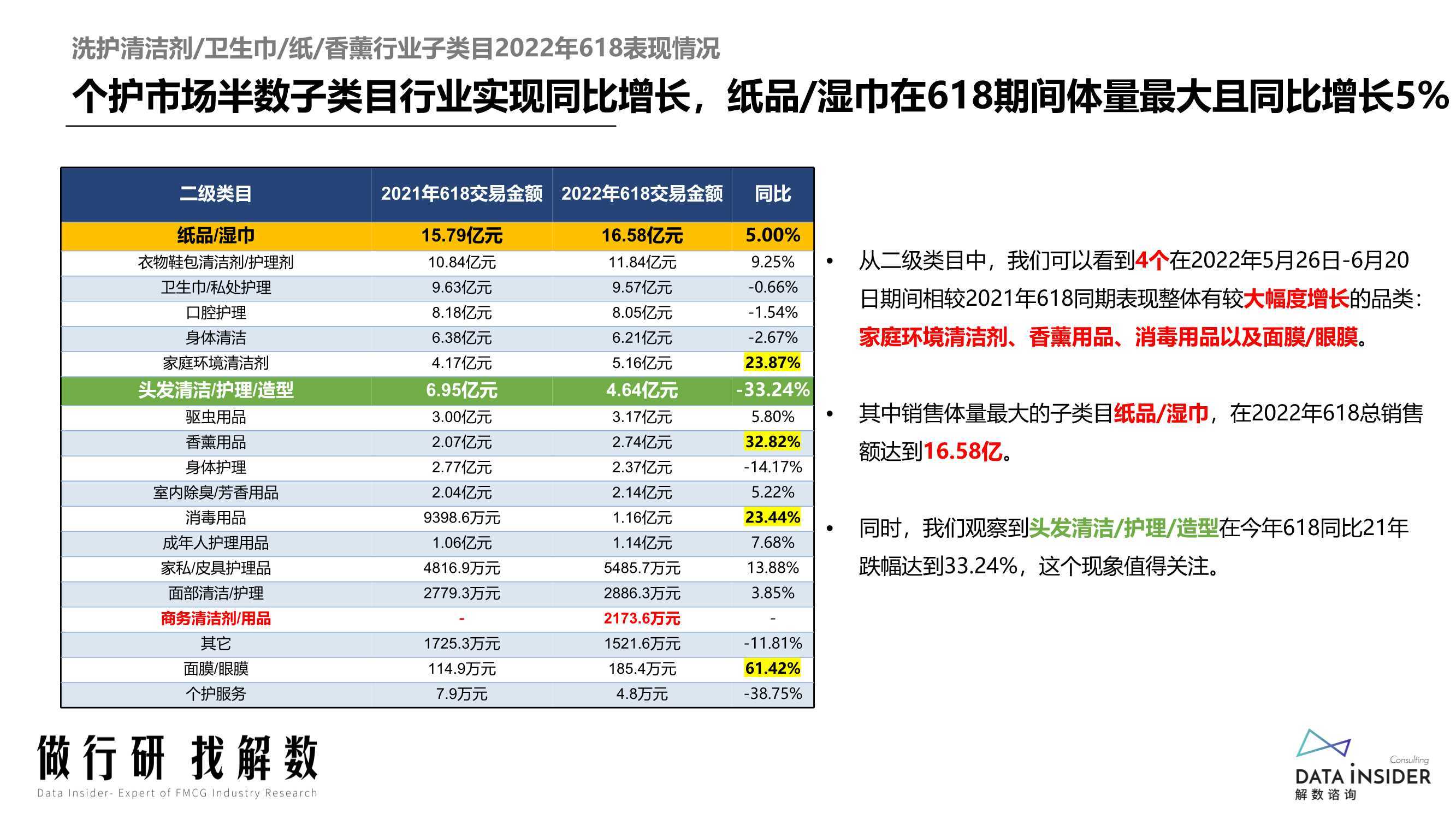Click the red 2173.6万元 value
Image resolution: width=1456 pixels, height=819 pixels.
642,619
